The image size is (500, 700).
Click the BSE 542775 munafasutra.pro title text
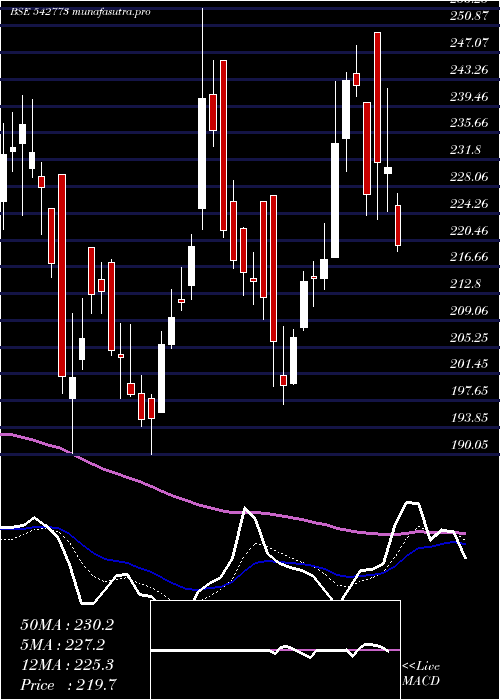[x=80, y=12]
